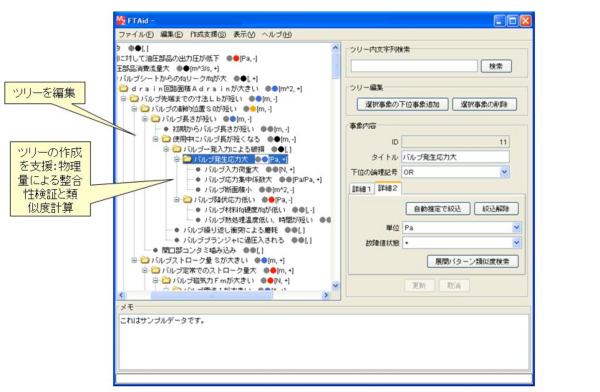Collapse the バルブ発生応力大 node

(x=177, y=159)
